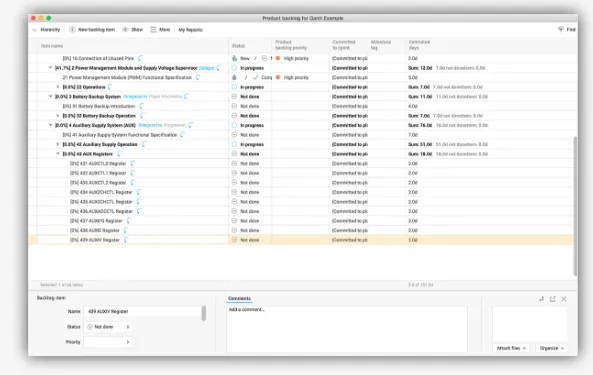Click link icon beside 22 Operations

tap(110, 87)
